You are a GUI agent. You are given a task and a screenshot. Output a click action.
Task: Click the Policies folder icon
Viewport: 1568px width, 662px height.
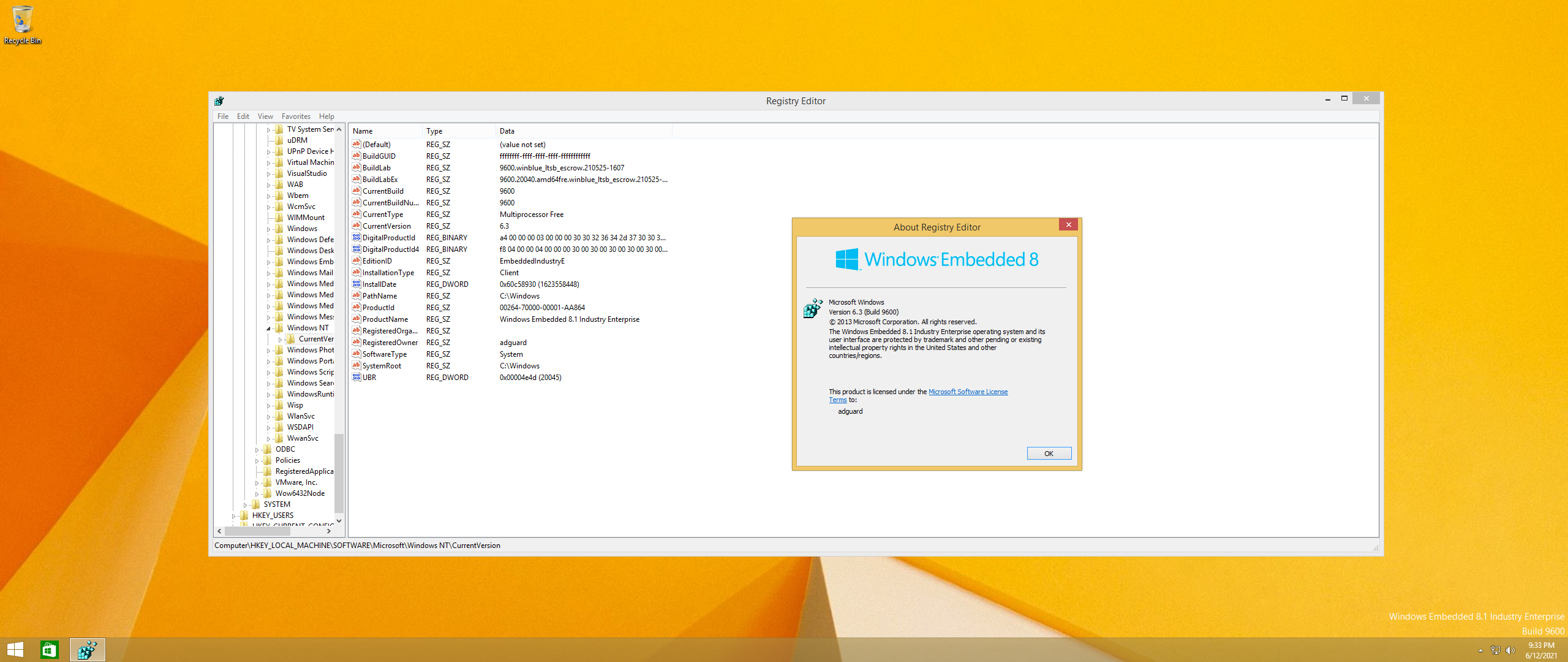(268, 460)
